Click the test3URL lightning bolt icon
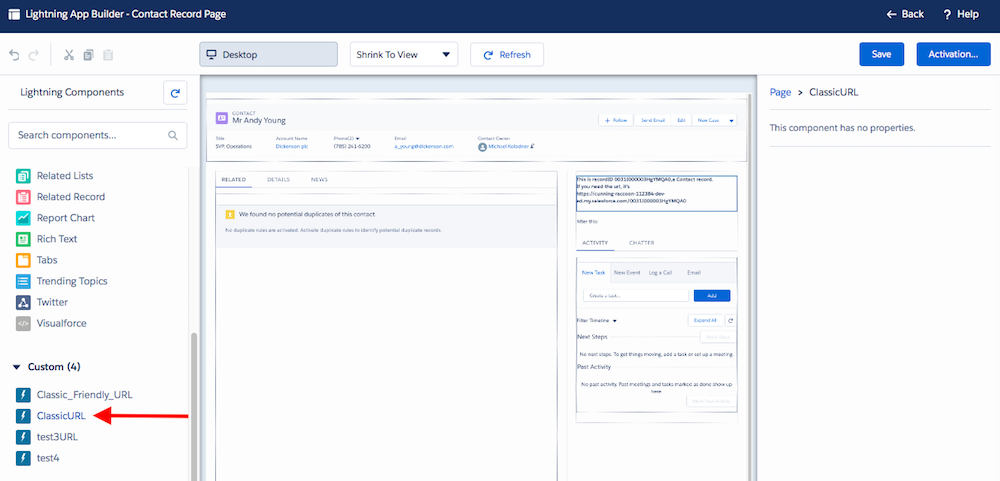Image resolution: width=1000 pixels, height=481 pixels. [x=23, y=437]
